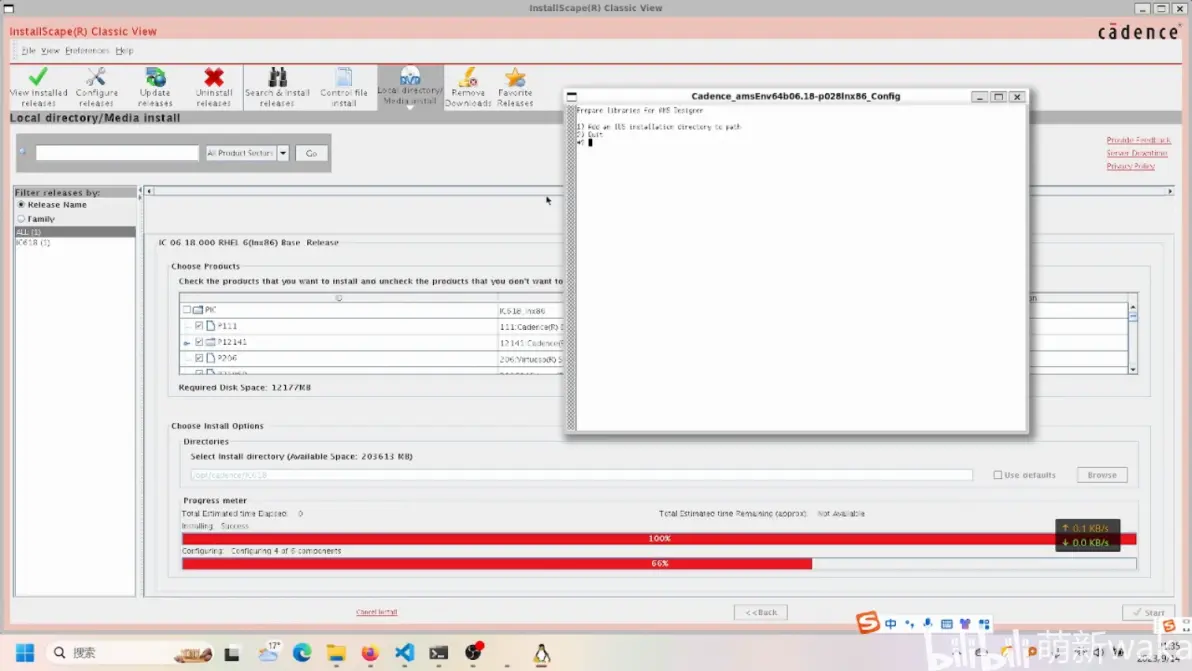Open the Help menu
The height and width of the screenshot is (671, 1192).
(x=124, y=51)
